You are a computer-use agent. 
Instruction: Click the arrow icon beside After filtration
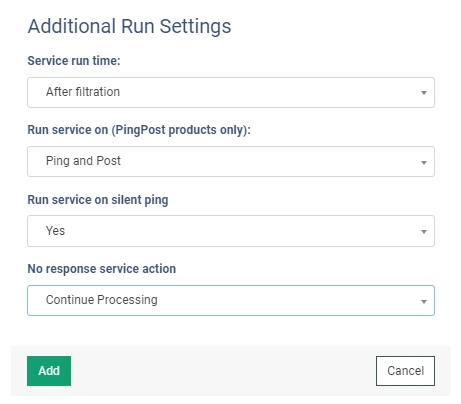(424, 93)
